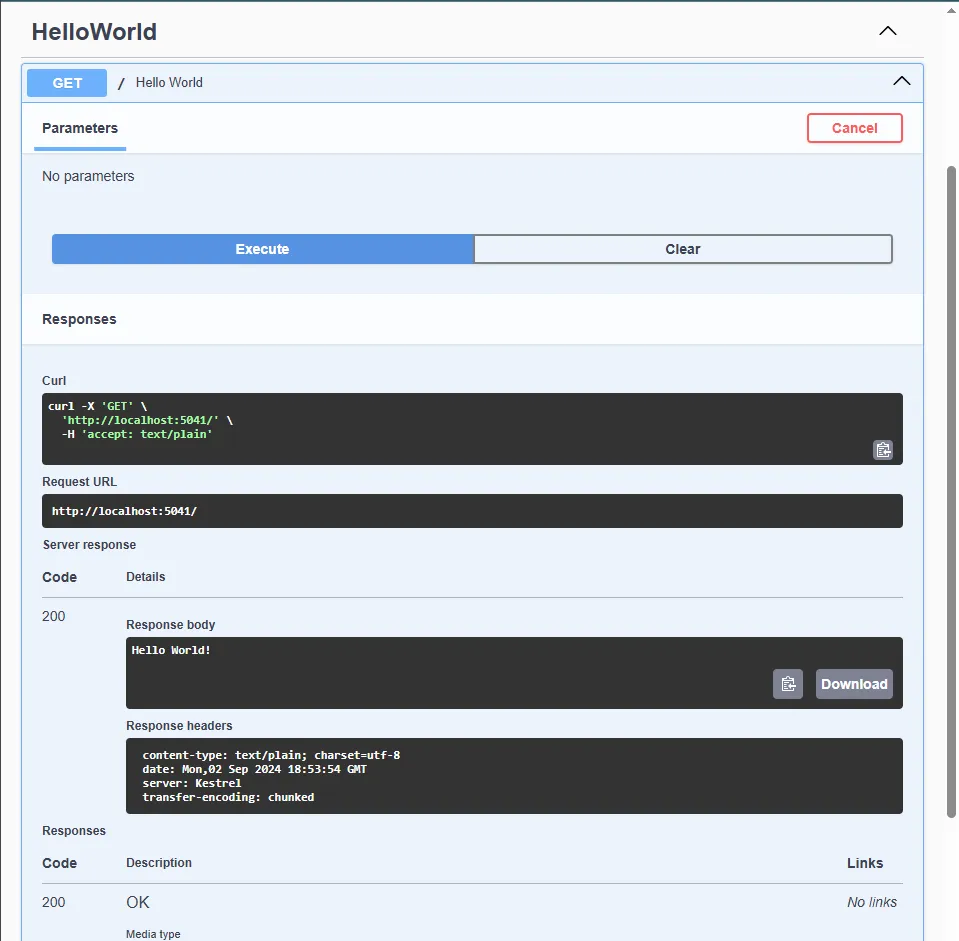The width and height of the screenshot is (959, 941).
Task: Click the No links text
Action: click(x=872, y=902)
